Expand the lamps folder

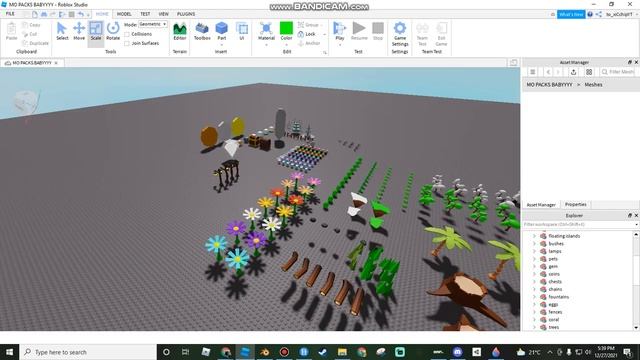click(534, 251)
